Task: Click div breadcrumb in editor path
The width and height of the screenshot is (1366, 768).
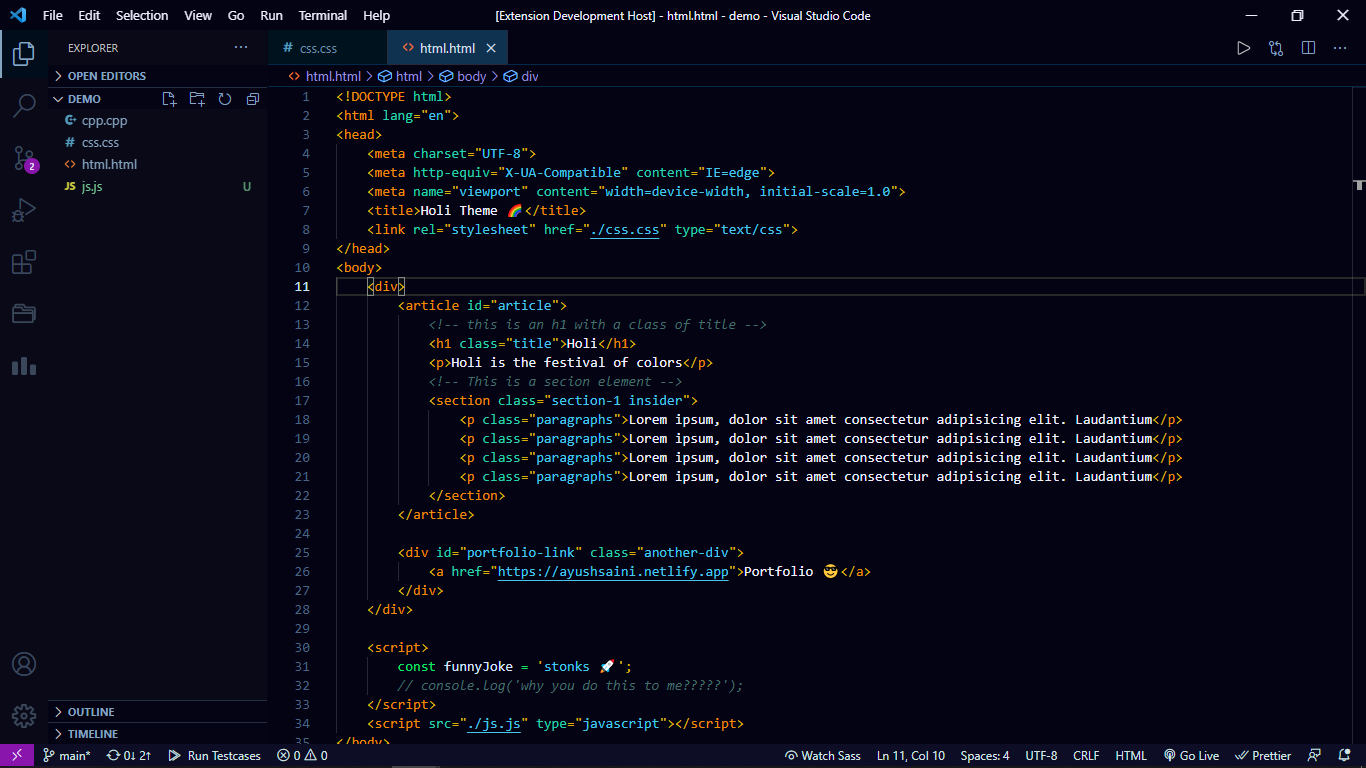Action: click(x=521, y=76)
